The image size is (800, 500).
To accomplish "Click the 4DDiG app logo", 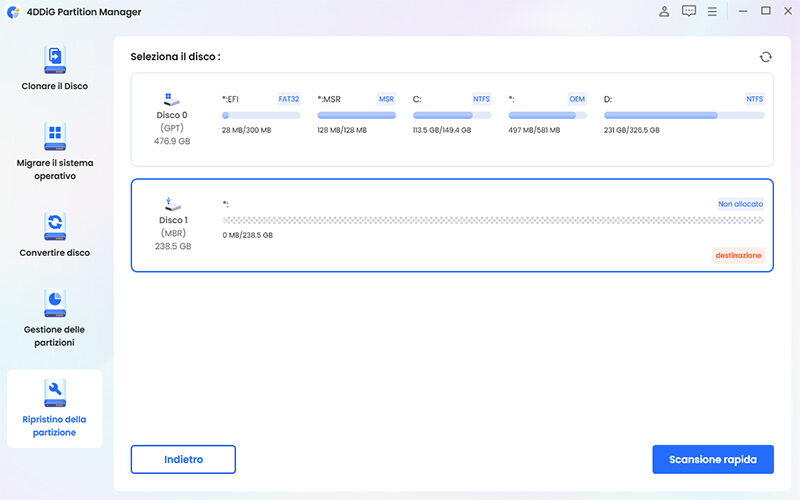I will point(13,12).
